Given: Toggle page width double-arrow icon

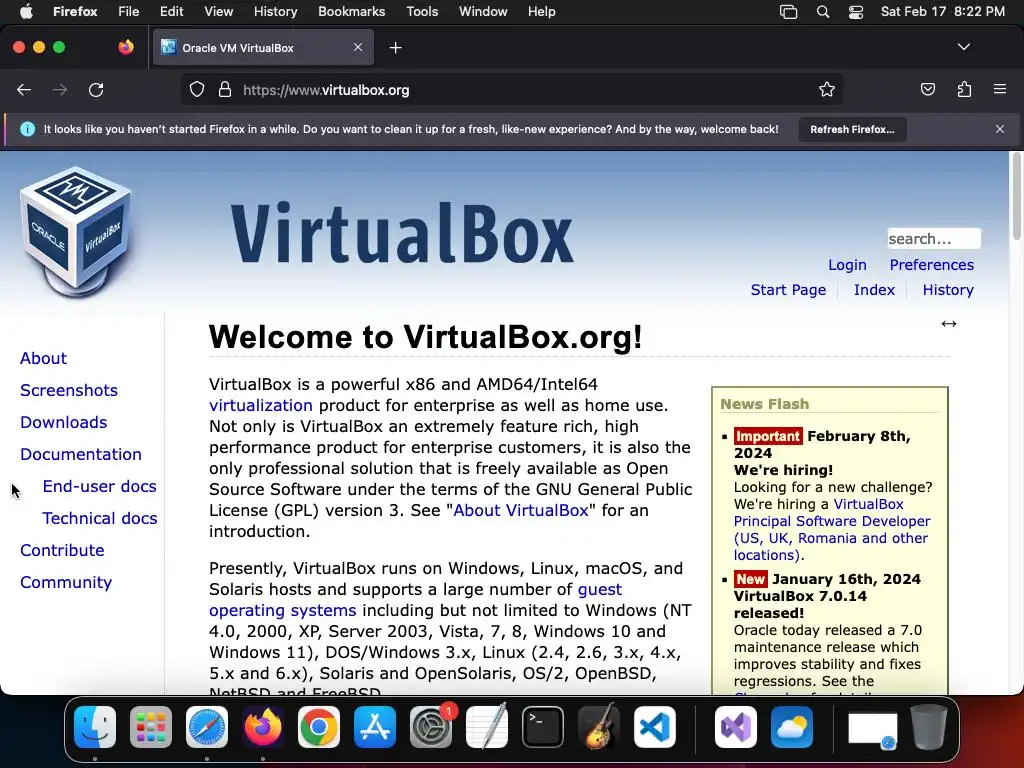Looking at the screenshot, I should pyautogui.click(x=949, y=324).
